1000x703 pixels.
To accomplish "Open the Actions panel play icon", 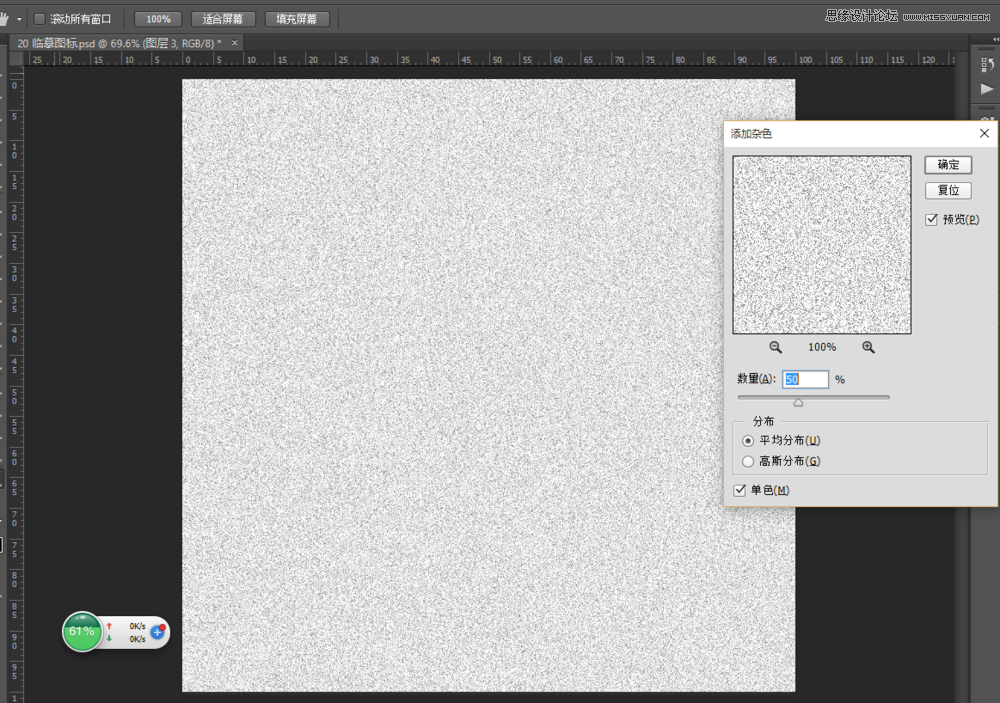I will coord(987,89).
